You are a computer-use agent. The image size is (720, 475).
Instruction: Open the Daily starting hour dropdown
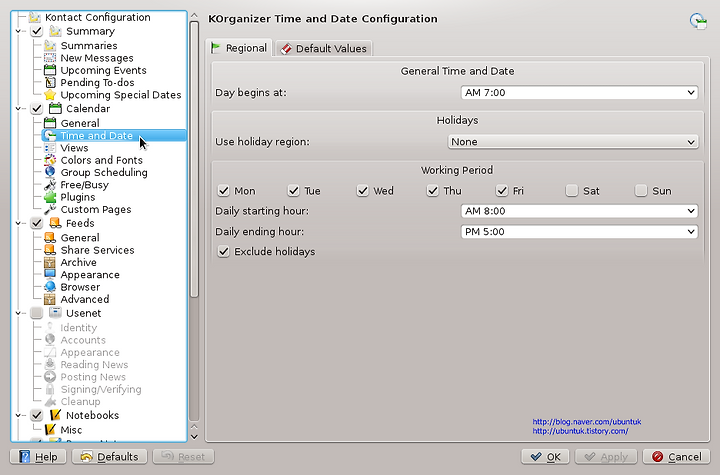pos(579,211)
